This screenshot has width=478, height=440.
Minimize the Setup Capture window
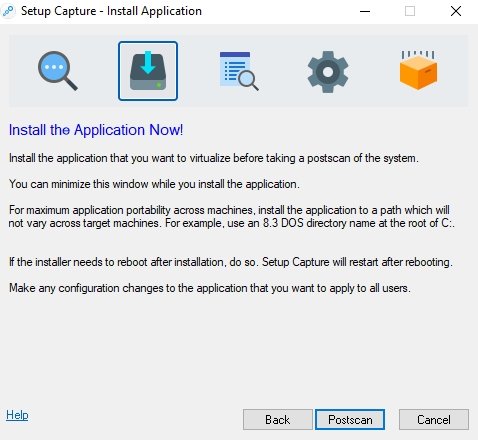point(365,11)
